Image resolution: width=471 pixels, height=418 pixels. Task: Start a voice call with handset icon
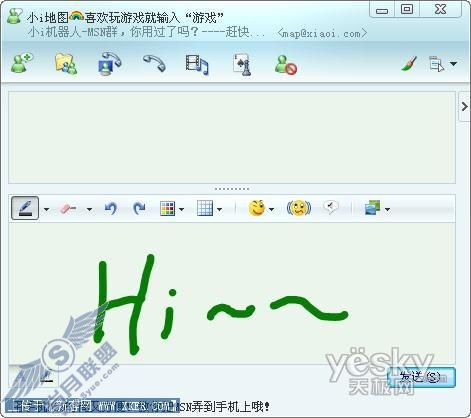point(154,63)
